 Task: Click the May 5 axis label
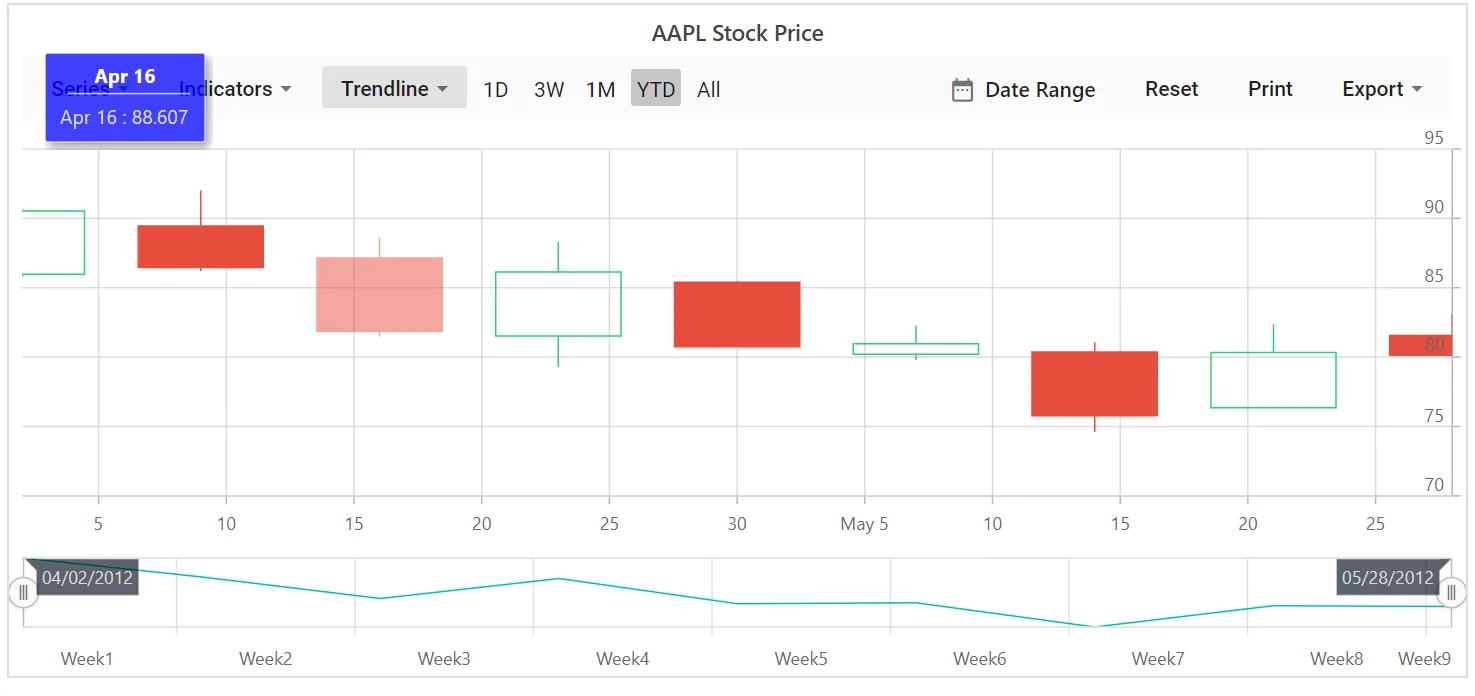[x=864, y=524]
